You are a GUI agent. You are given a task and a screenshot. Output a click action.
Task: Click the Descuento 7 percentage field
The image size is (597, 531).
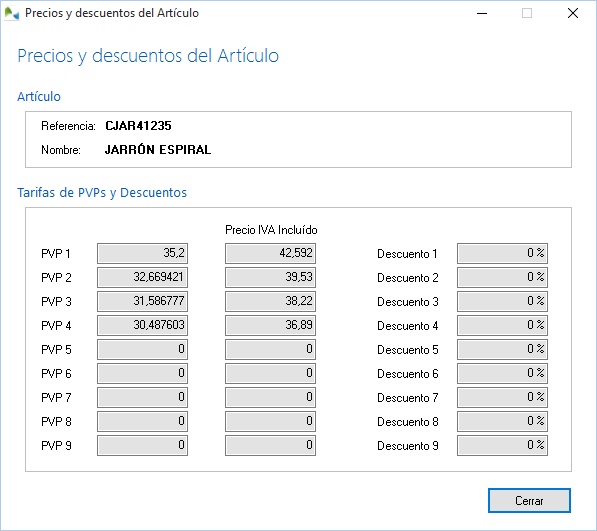pyautogui.click(x=502, y=397)
